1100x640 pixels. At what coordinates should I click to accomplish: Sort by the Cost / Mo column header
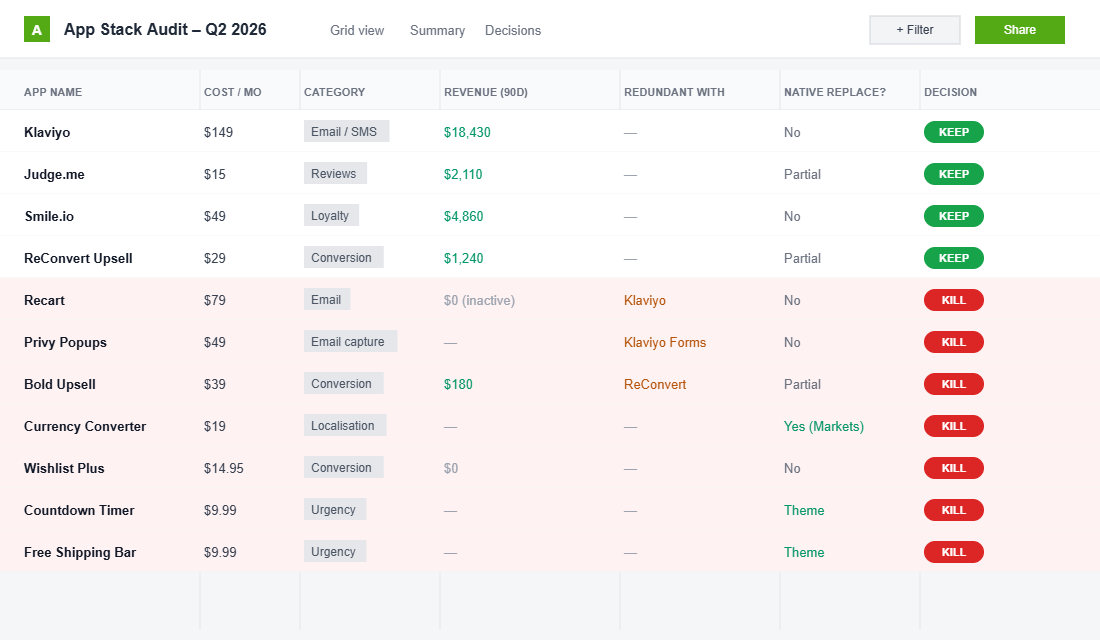(233, 92)
